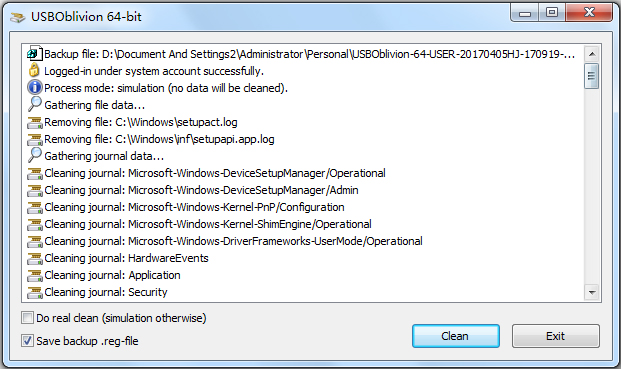Screen dimensions: 621x369
Task: Select 'Process mode: simulation' log line
Action: [166, 88]
